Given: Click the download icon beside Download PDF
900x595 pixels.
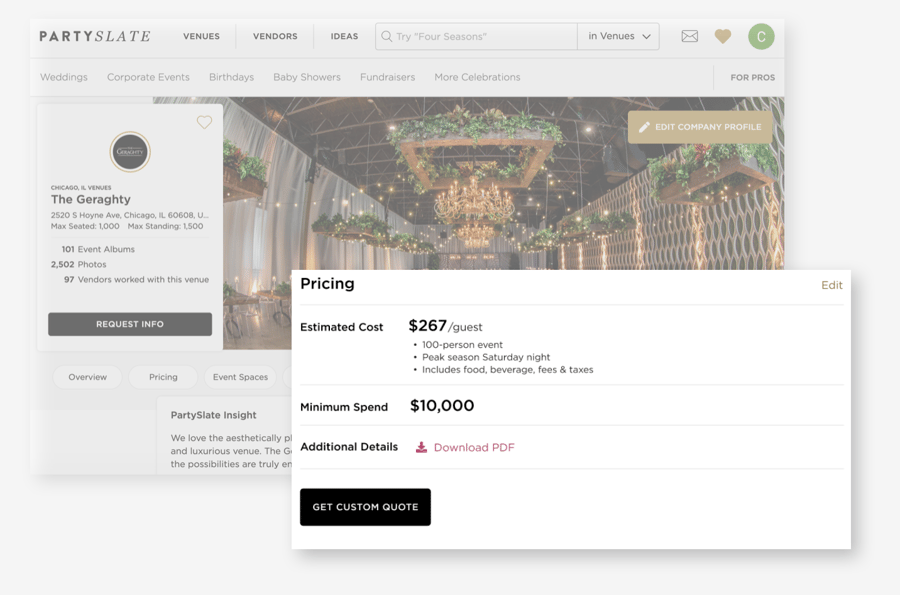Looking at the screenshot, I should click(x=424, y=448).
